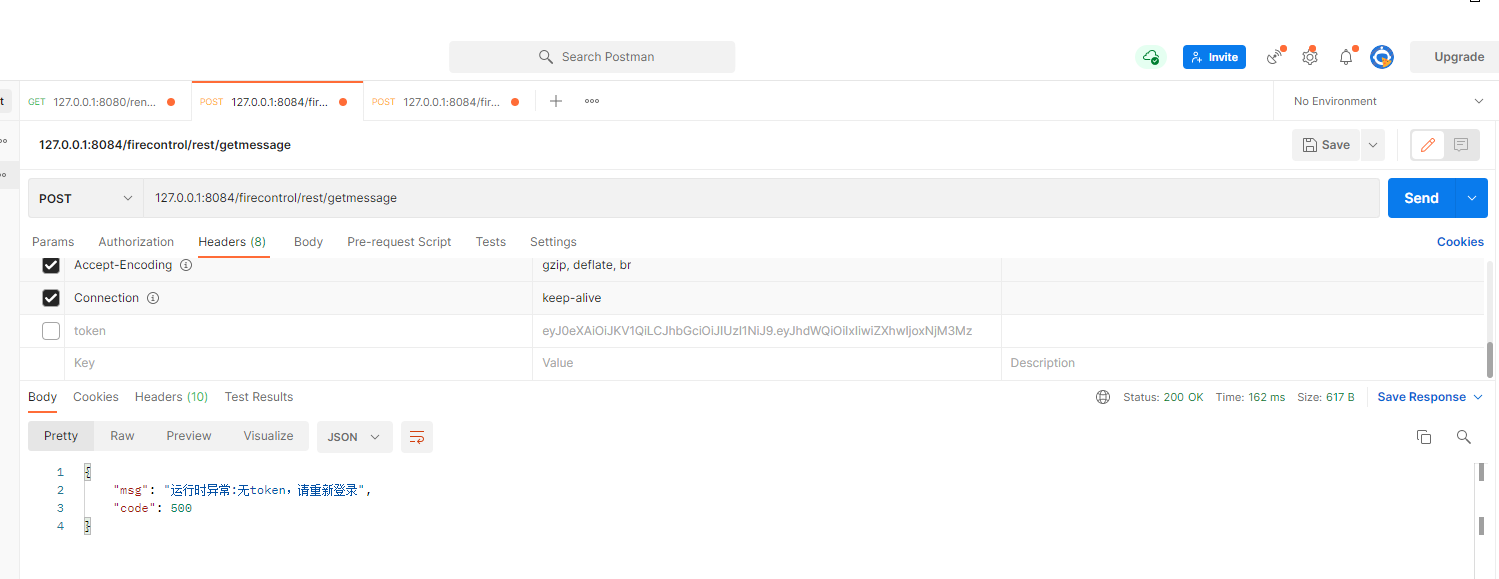Copy the response body with copy icon
The width and height of the screenshot is (1499, 579).
[x=1424, y=437]
